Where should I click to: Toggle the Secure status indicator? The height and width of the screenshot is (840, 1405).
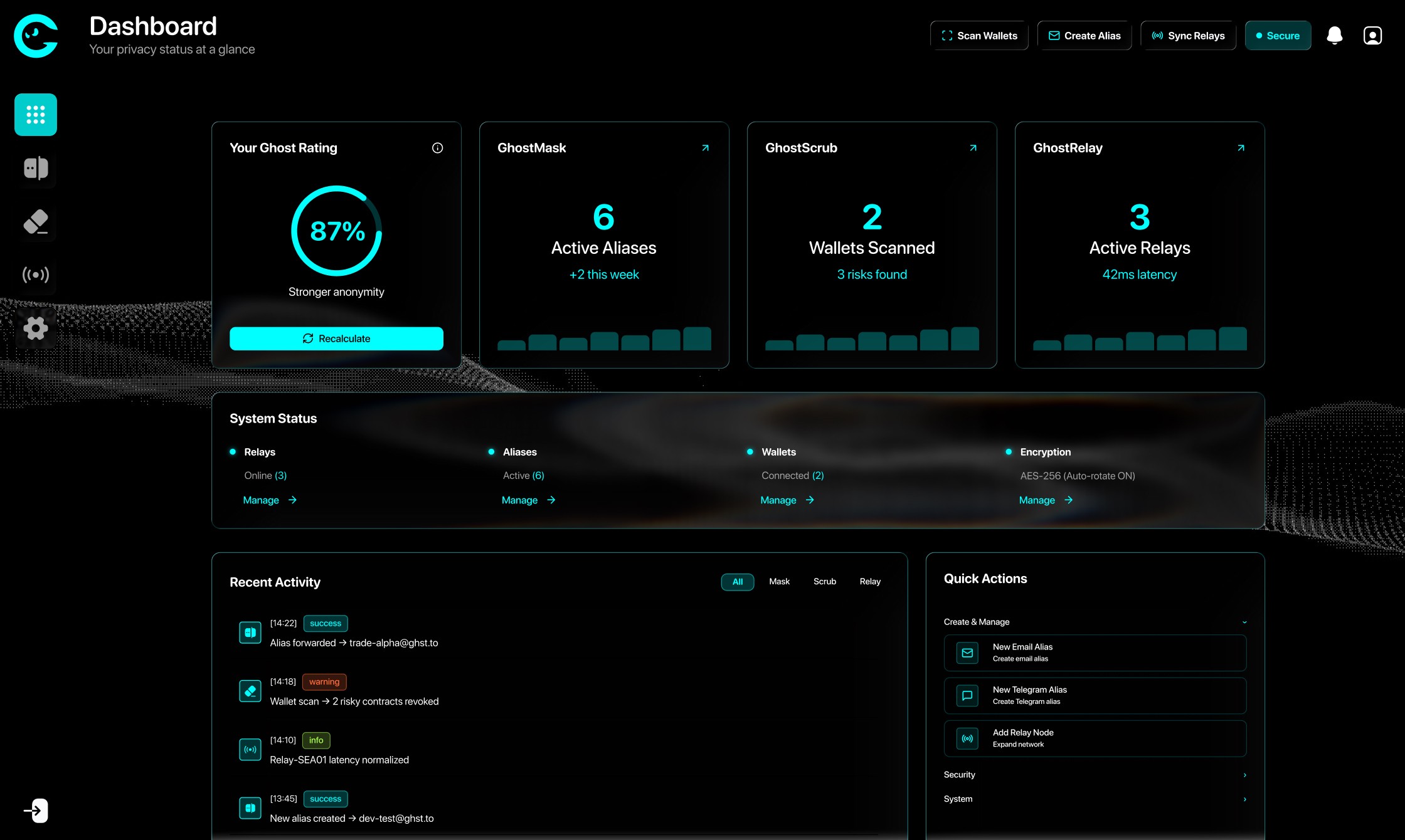[1278, 35]
